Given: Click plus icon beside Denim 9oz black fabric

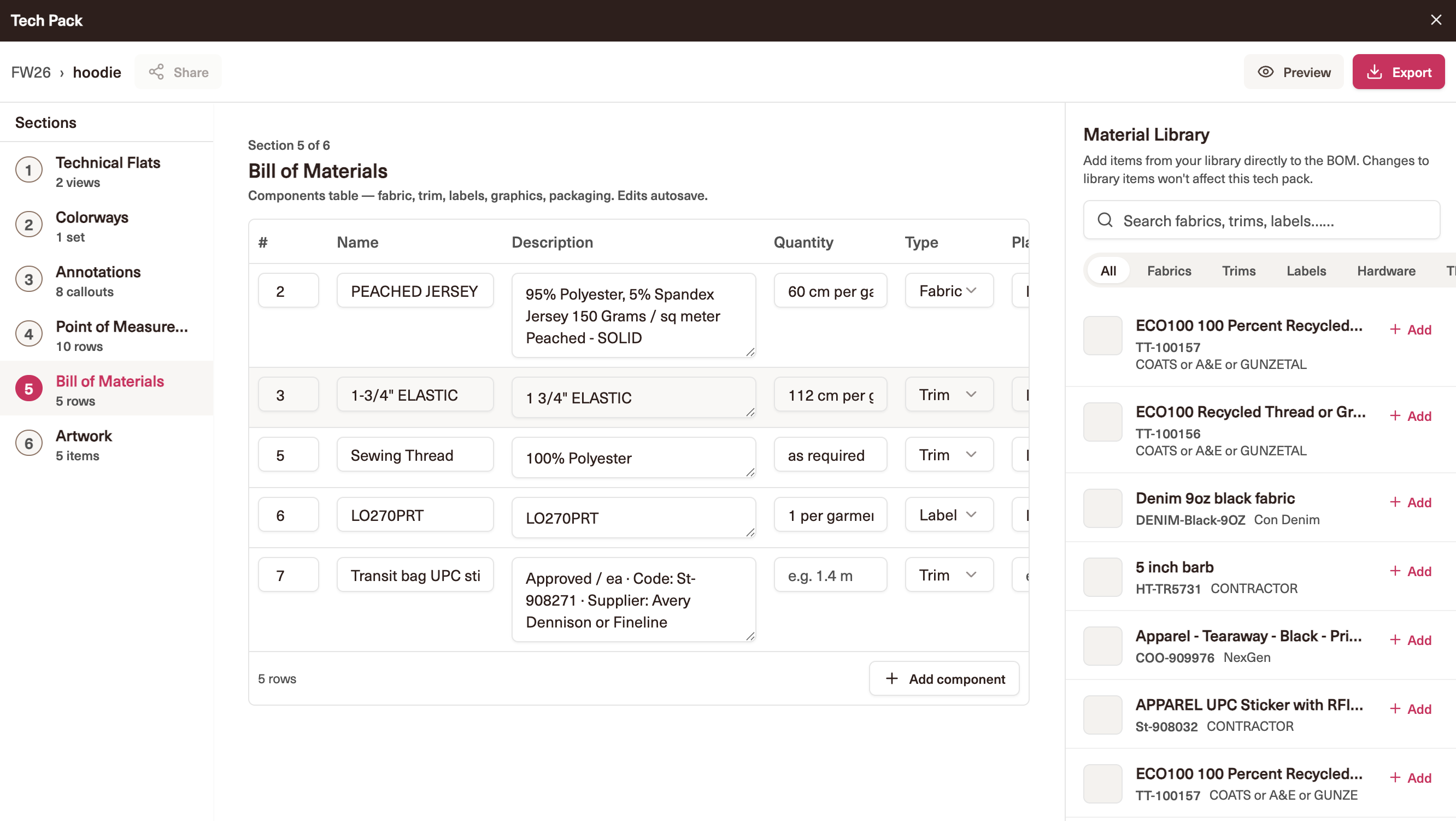Looking at the screenshot, I should tap(1395, 502).
